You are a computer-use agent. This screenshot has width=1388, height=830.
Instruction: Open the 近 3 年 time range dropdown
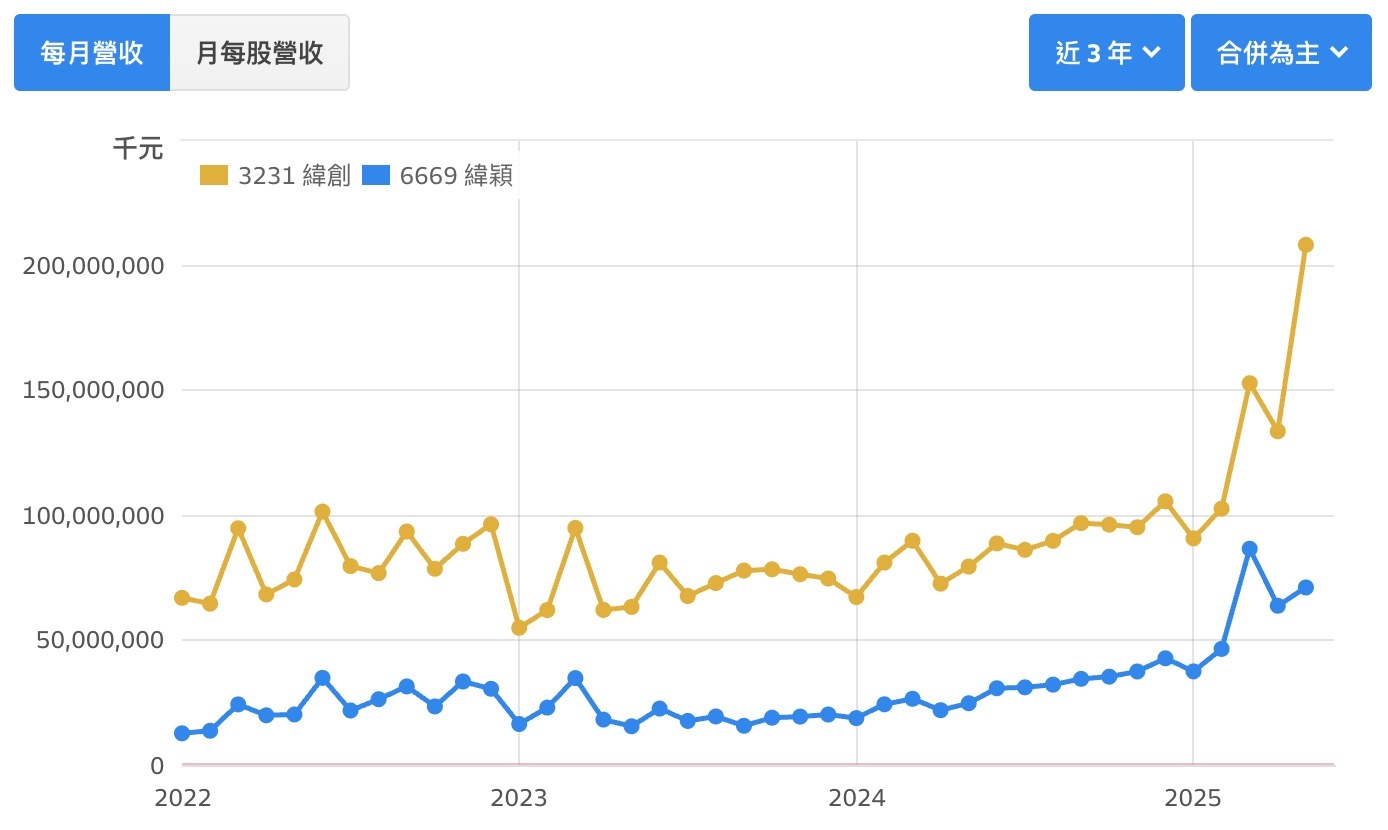tap(1106, 53)
